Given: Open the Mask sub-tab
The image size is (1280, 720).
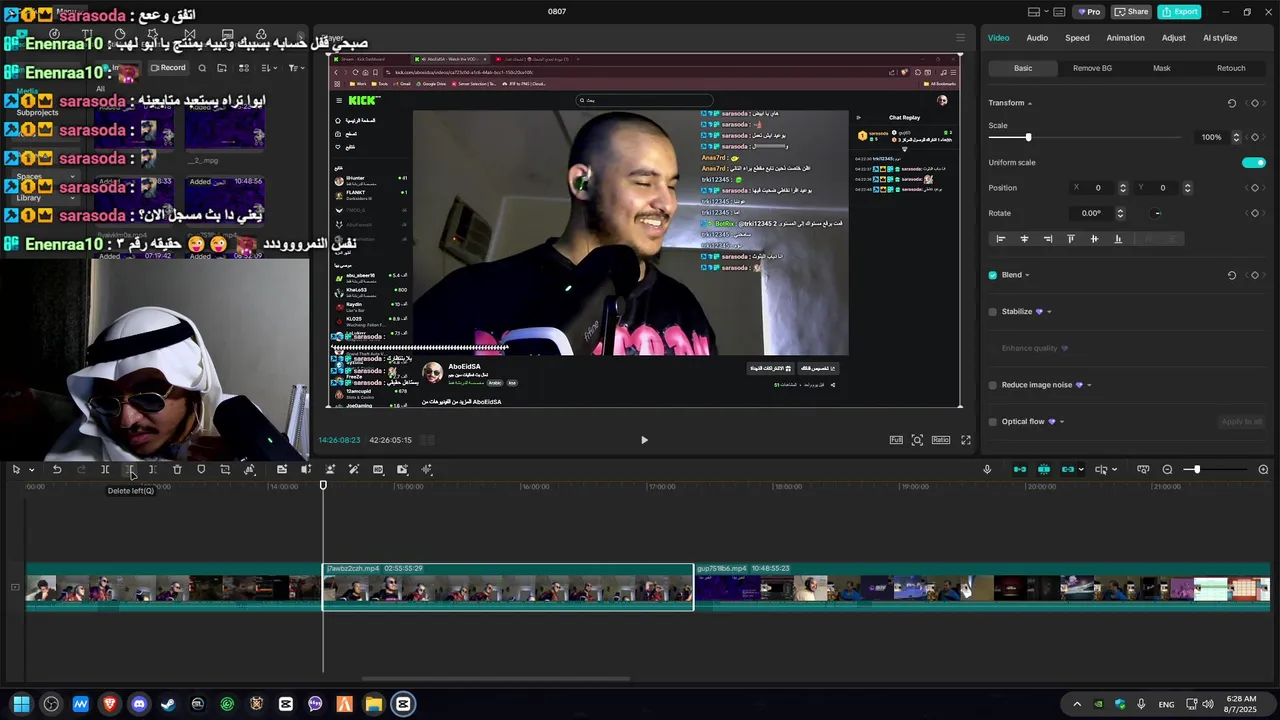Looking at the screenshot, I should tap(1161, 68).
